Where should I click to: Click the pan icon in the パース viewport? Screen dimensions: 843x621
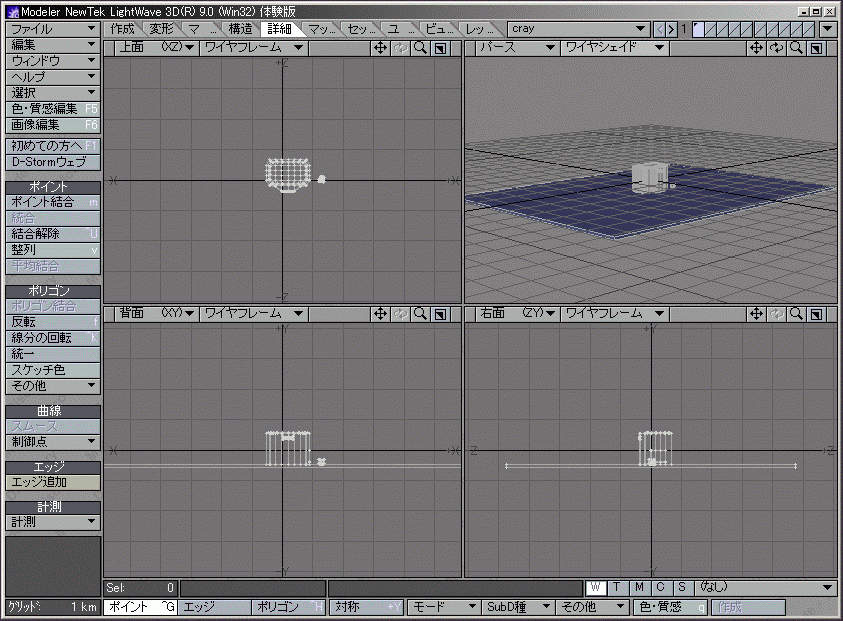[x=756, y=48]
